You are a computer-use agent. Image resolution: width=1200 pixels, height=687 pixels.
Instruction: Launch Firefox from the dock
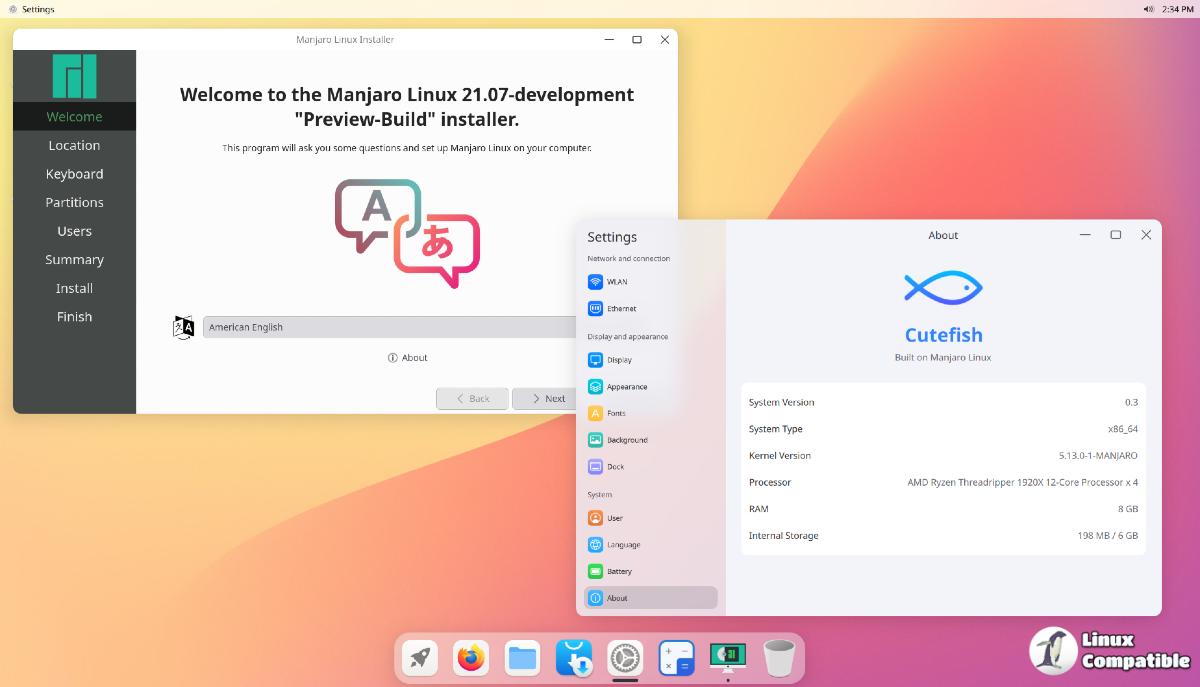point(470,658)
